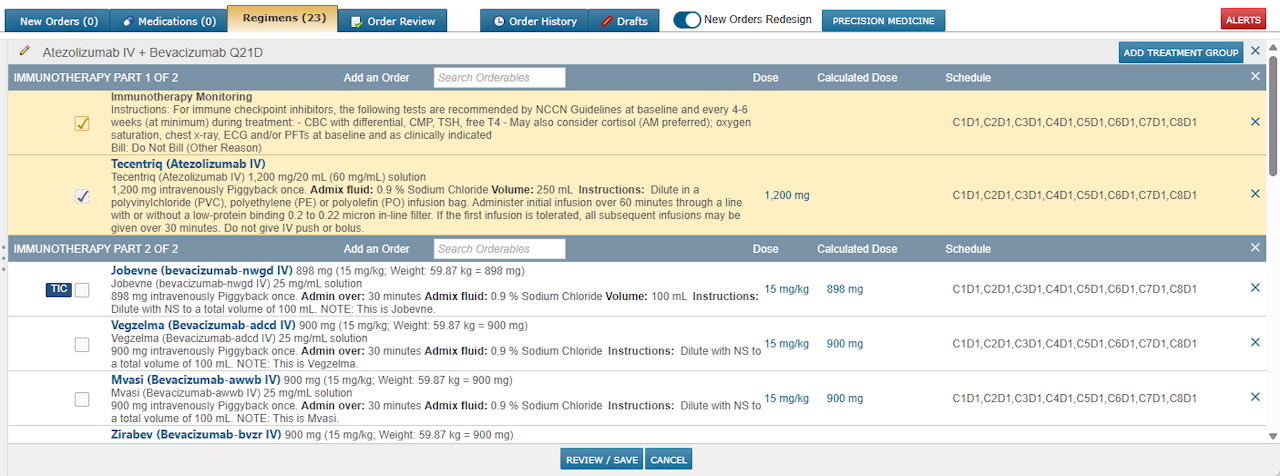Delete the Tecentriq order row

point(1255,194)
